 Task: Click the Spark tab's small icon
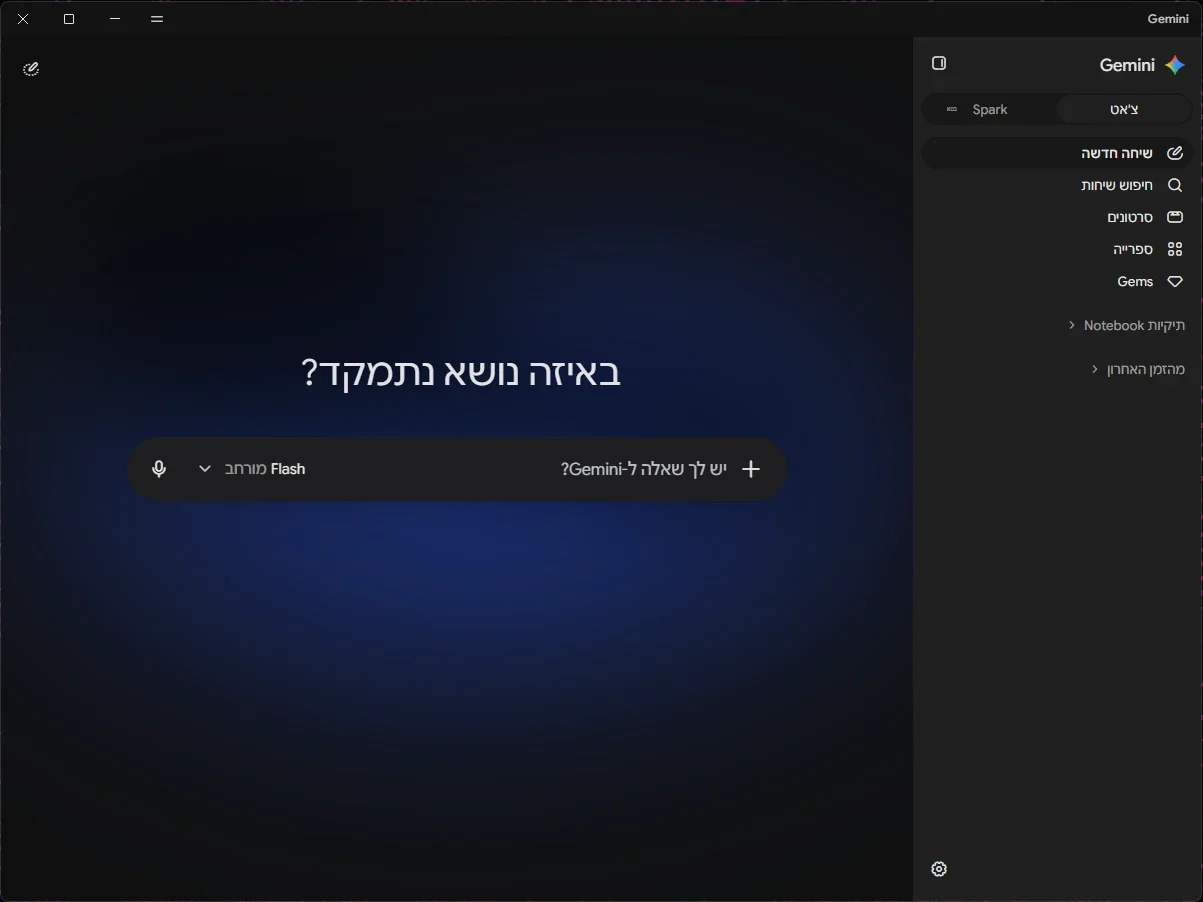tap(951, 109)
